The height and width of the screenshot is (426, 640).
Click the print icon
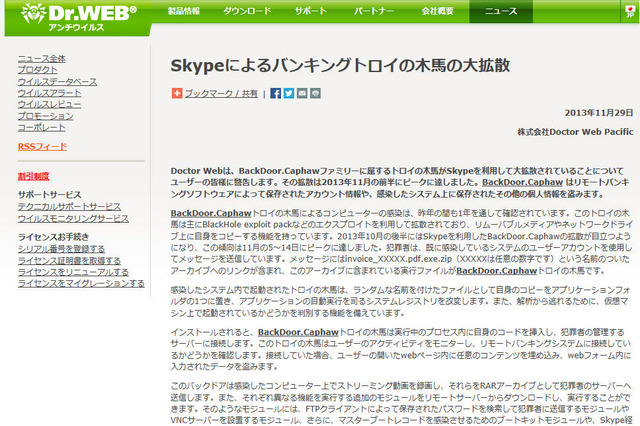tap(315, 93)
